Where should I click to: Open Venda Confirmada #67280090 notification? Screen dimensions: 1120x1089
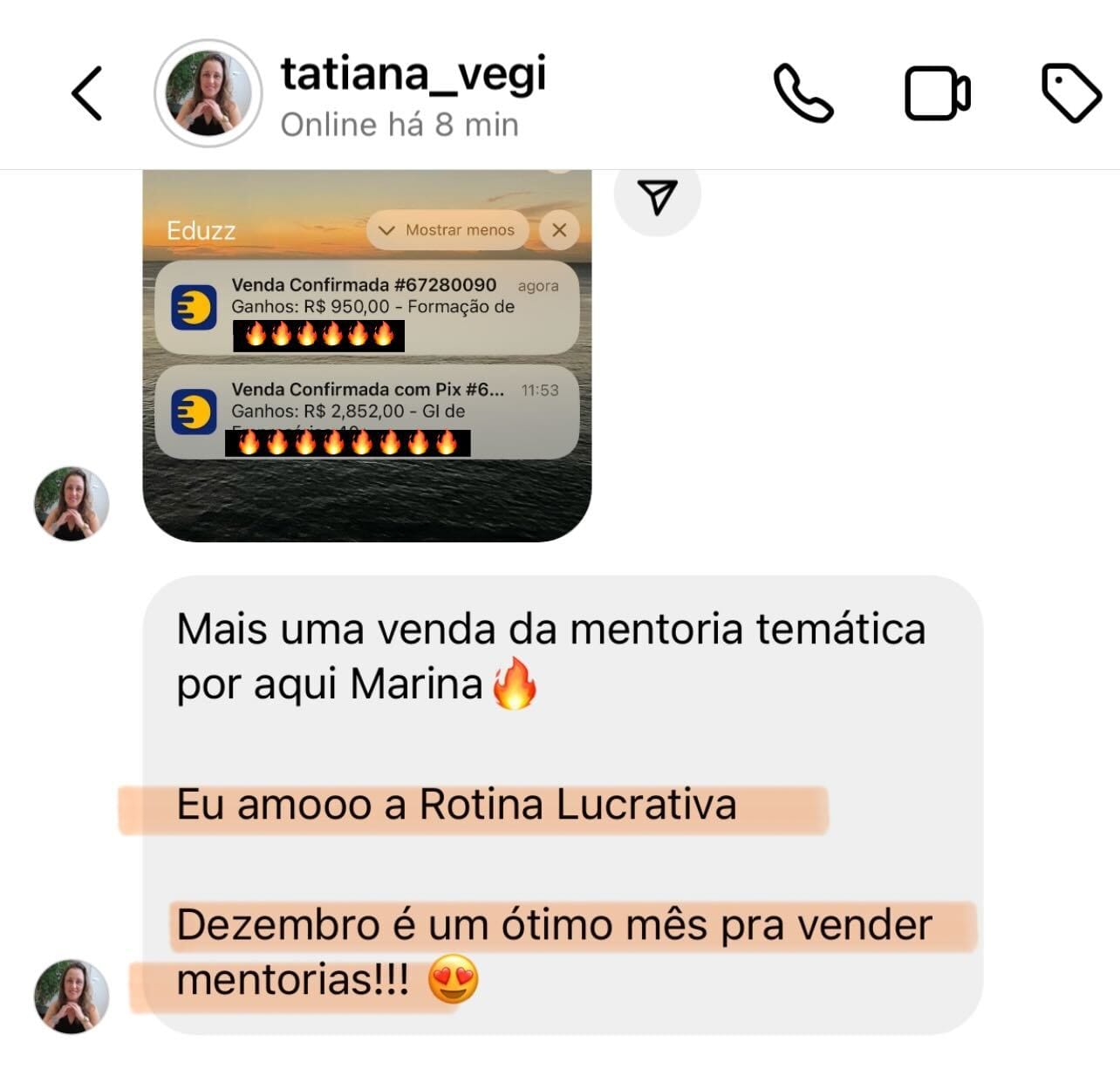coord(367,307)
